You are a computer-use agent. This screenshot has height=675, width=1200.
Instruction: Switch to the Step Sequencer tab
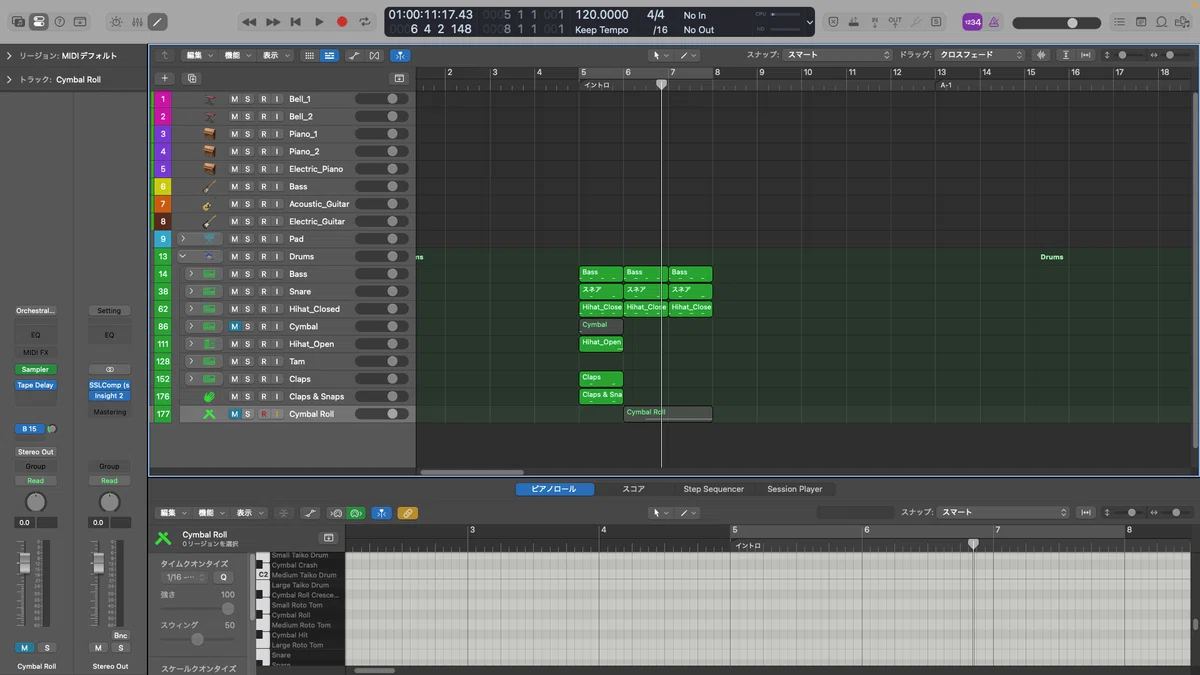(x=713, y=489)
